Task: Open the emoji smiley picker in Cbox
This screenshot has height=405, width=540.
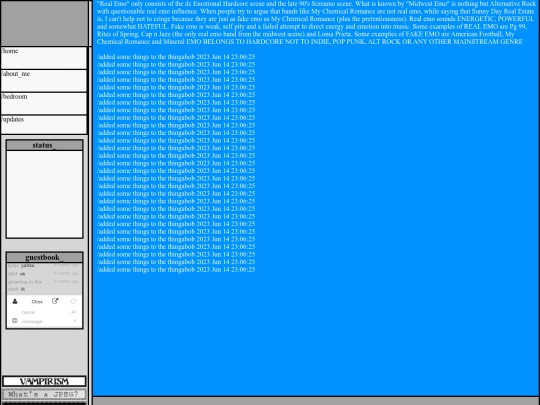Action: tap(14, 321)
